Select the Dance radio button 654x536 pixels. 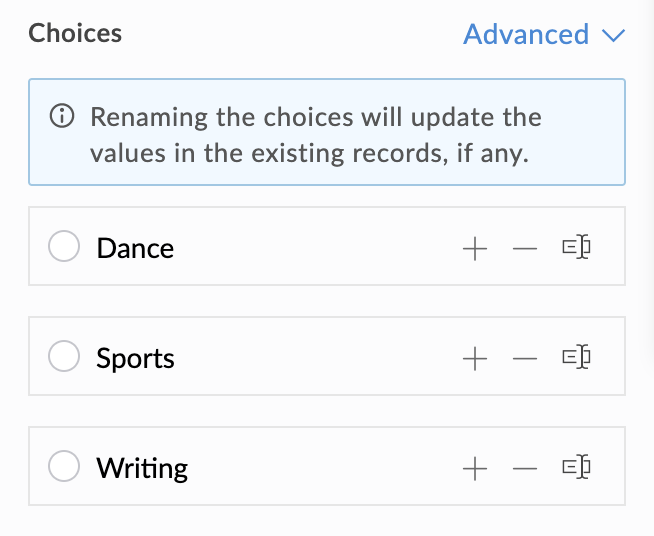click(64, 247)
